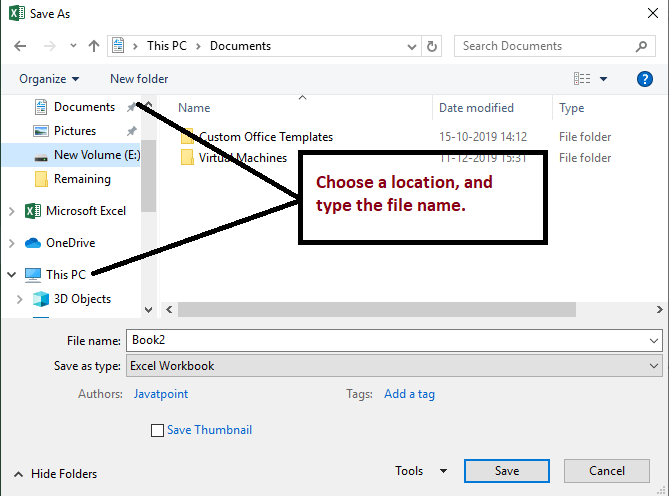This screenshot has height=496, width=669.
Task: Collapse the This PC tree node
Action: [x=12, y=275]
